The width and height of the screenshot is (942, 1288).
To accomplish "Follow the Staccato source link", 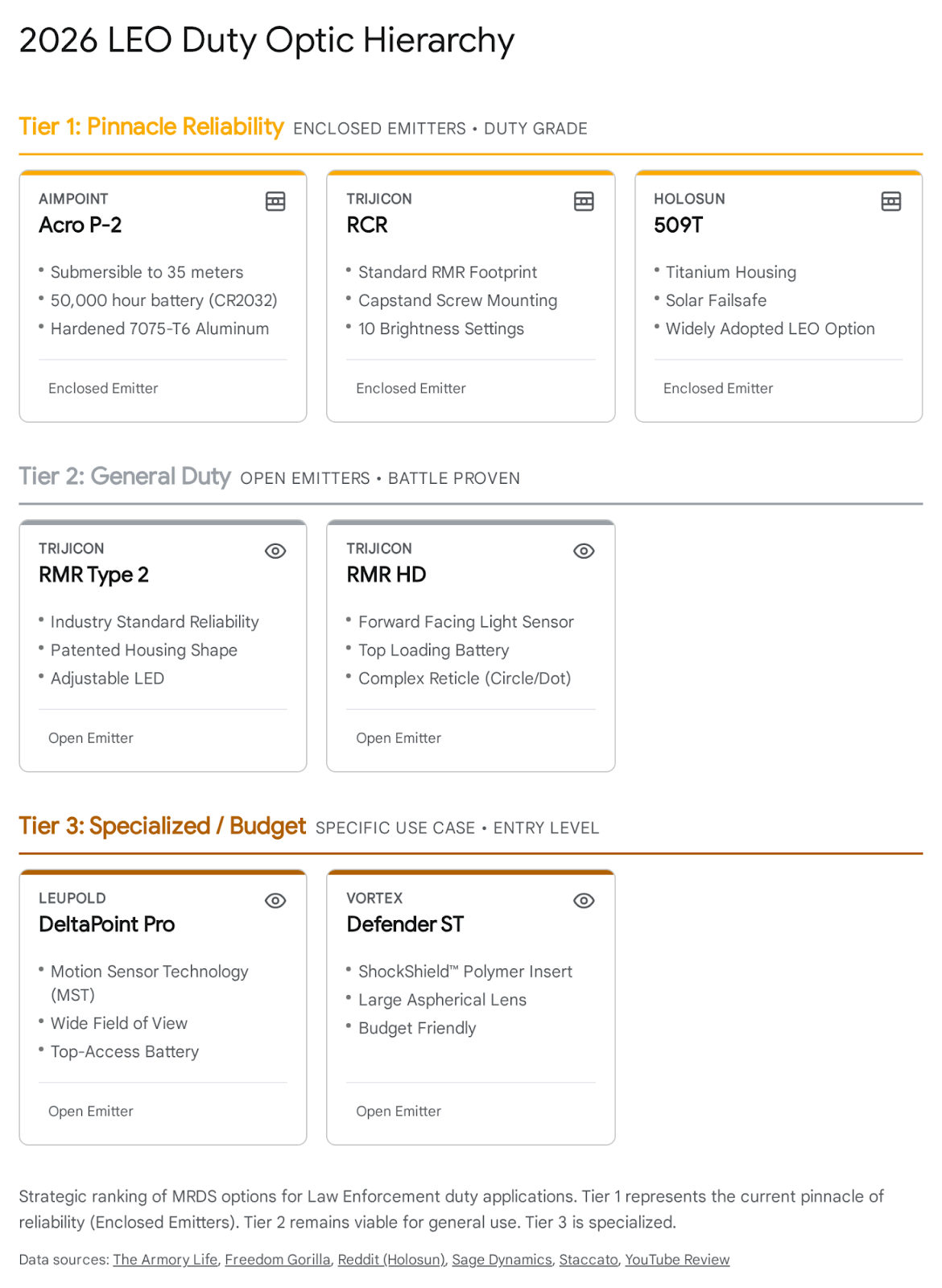I will click(589, 1260).
